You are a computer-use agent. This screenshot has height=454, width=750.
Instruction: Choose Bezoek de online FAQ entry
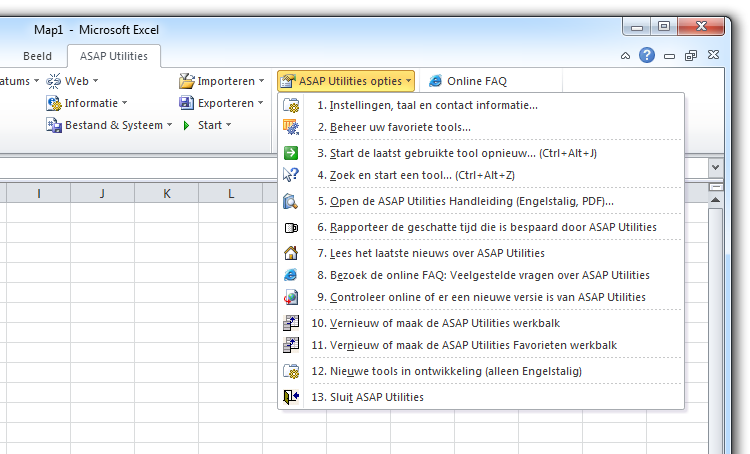pyautogui.click(x=481, y=275)
